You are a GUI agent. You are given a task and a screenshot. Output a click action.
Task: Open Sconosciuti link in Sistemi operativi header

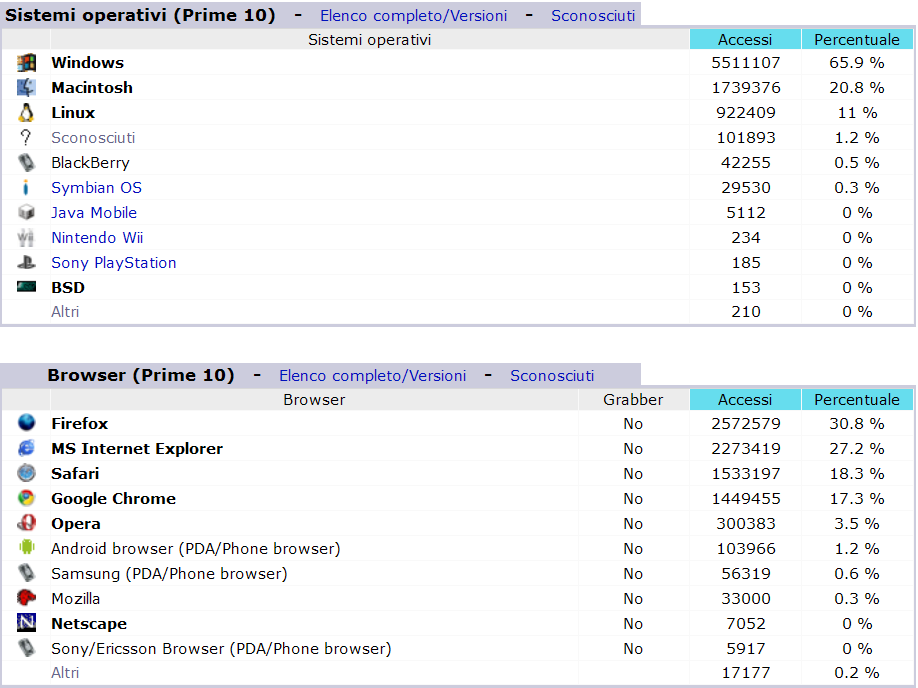click(593, 16)
